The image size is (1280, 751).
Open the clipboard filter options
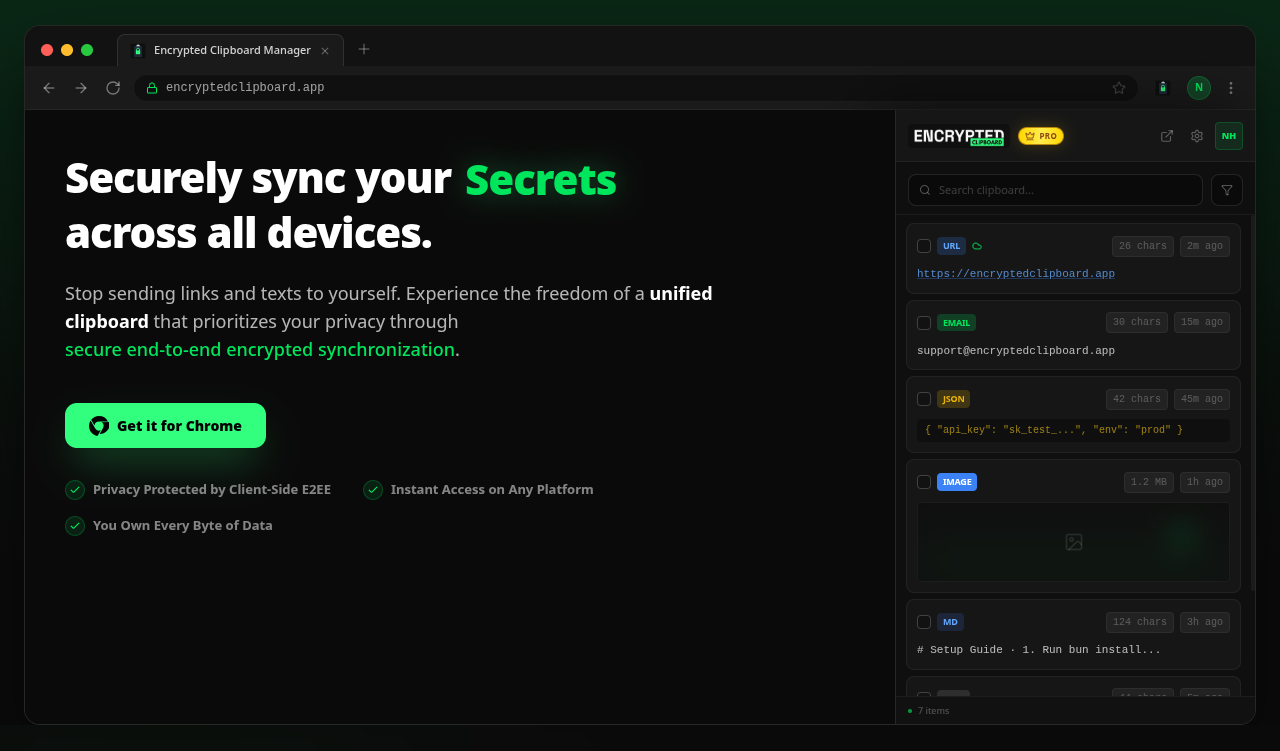(1226, 190)
